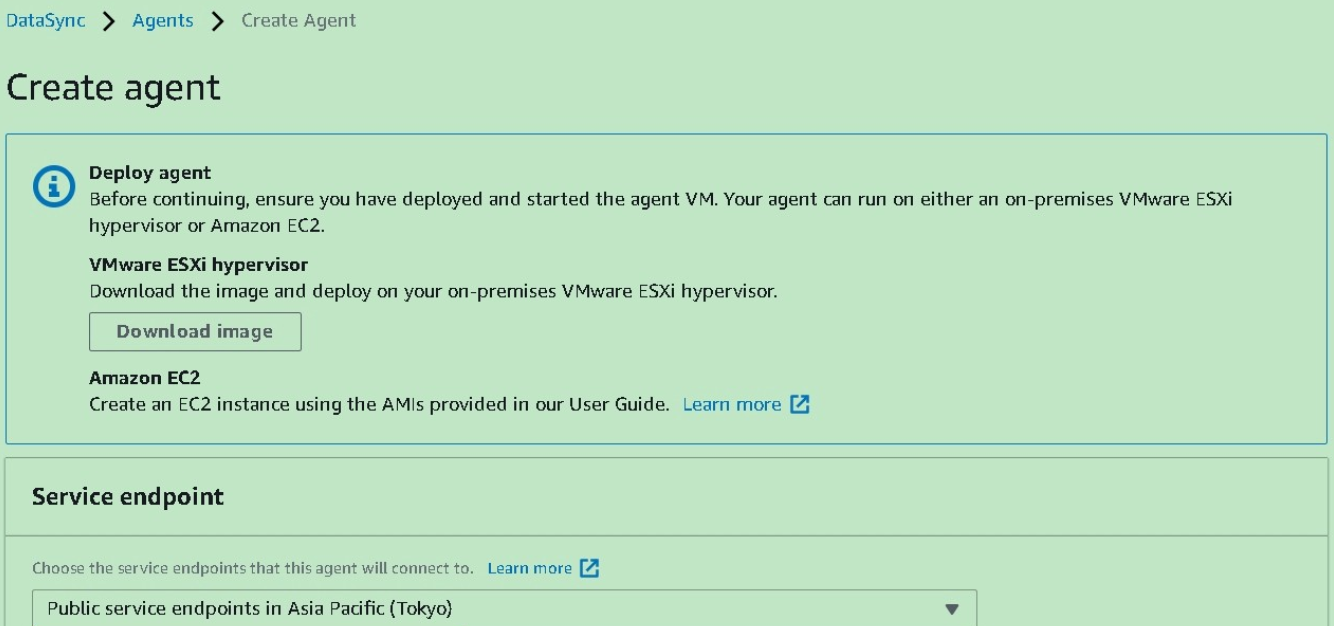Click the chevron between Agents and Create Agent
The height and width of the screenshot is (626, 1334).
click(218, 22)
